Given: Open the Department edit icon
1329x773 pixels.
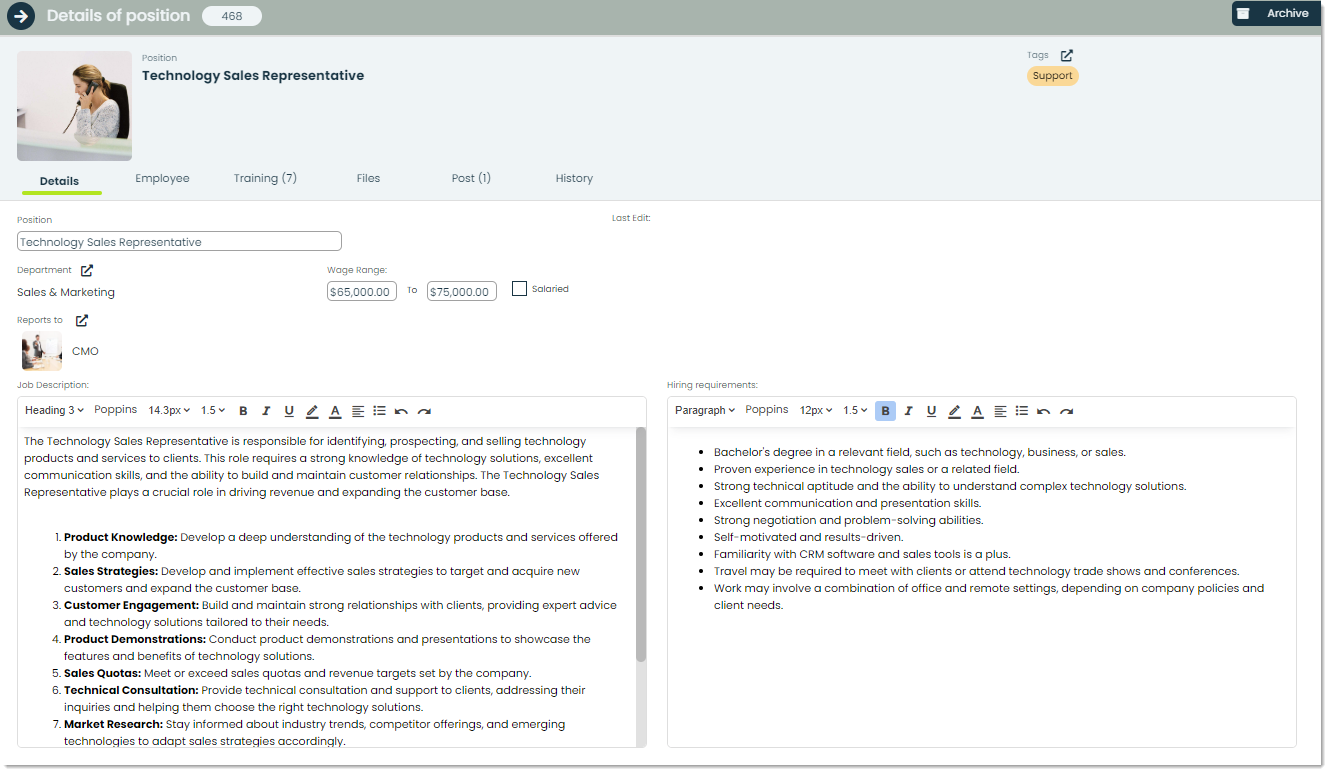Looking at the screenshot, I should [87, 269].
